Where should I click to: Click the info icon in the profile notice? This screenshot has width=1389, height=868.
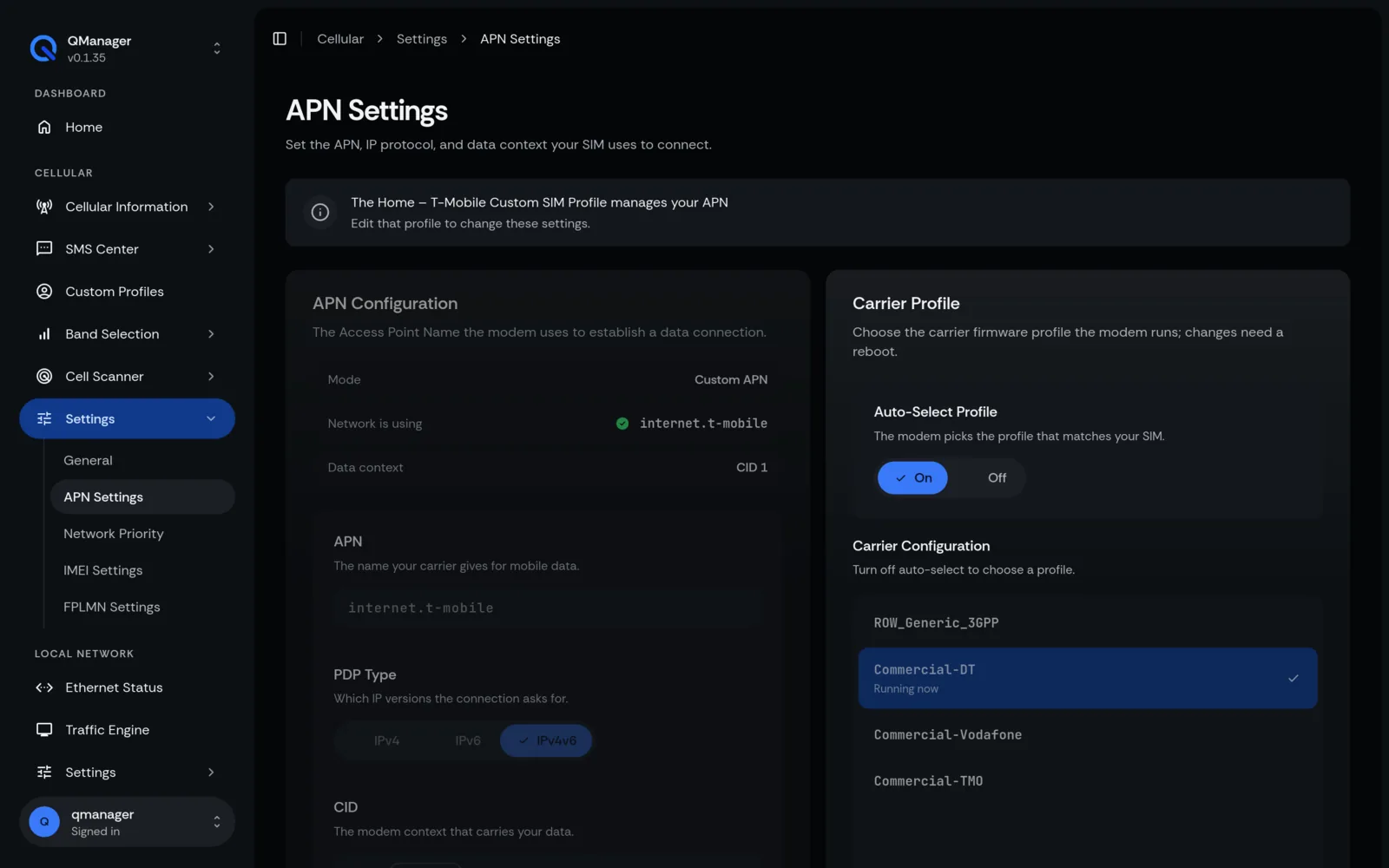click(x=320, y=213)
